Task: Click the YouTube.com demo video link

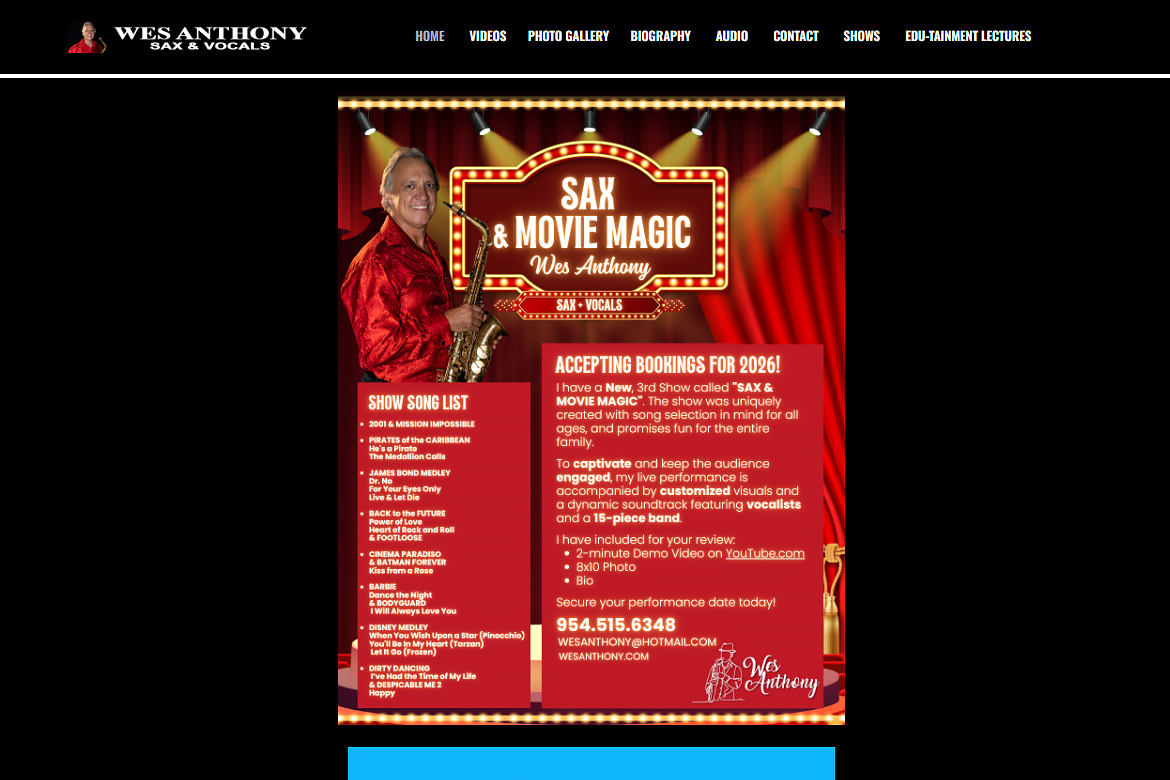Action: tap(765, 553)
